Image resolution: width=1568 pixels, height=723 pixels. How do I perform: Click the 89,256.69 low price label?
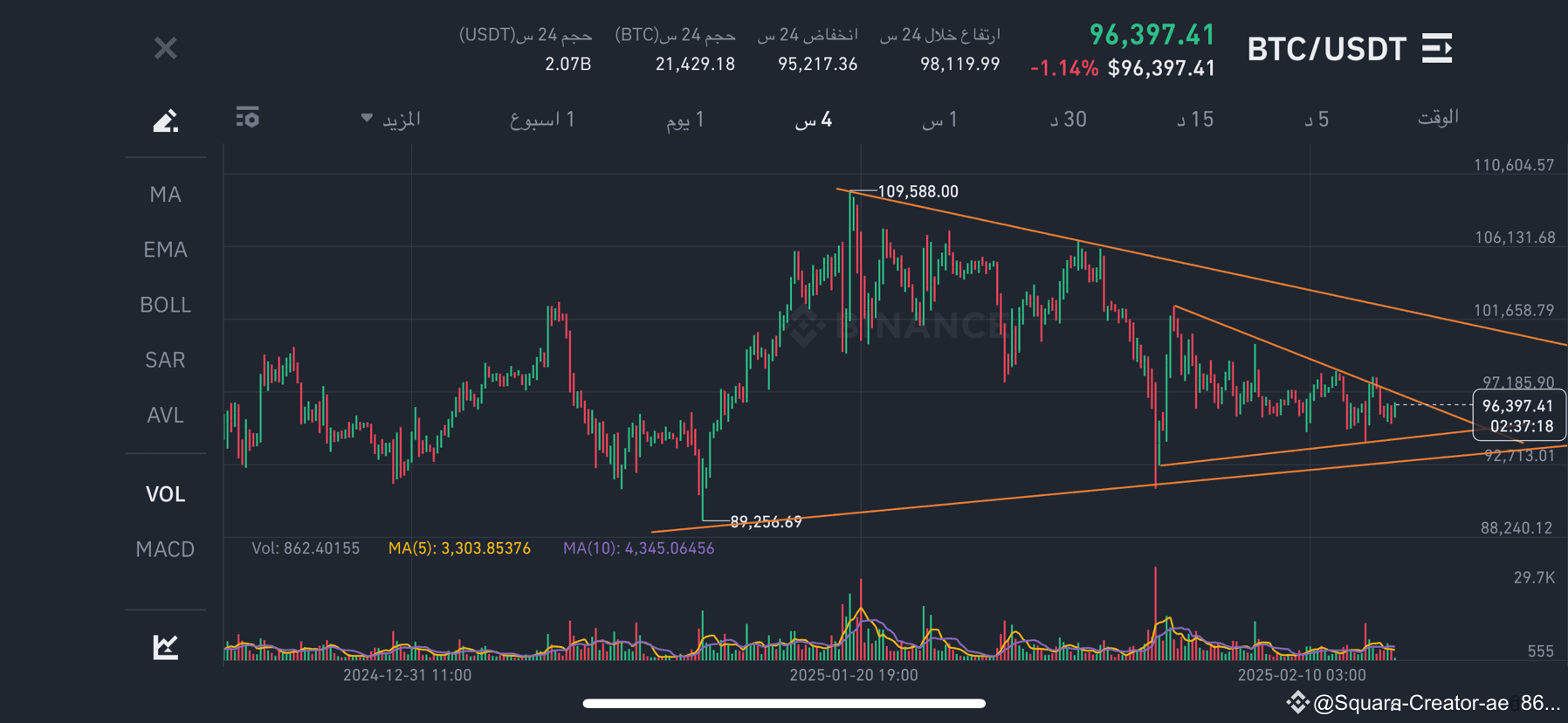click(766, 522)
